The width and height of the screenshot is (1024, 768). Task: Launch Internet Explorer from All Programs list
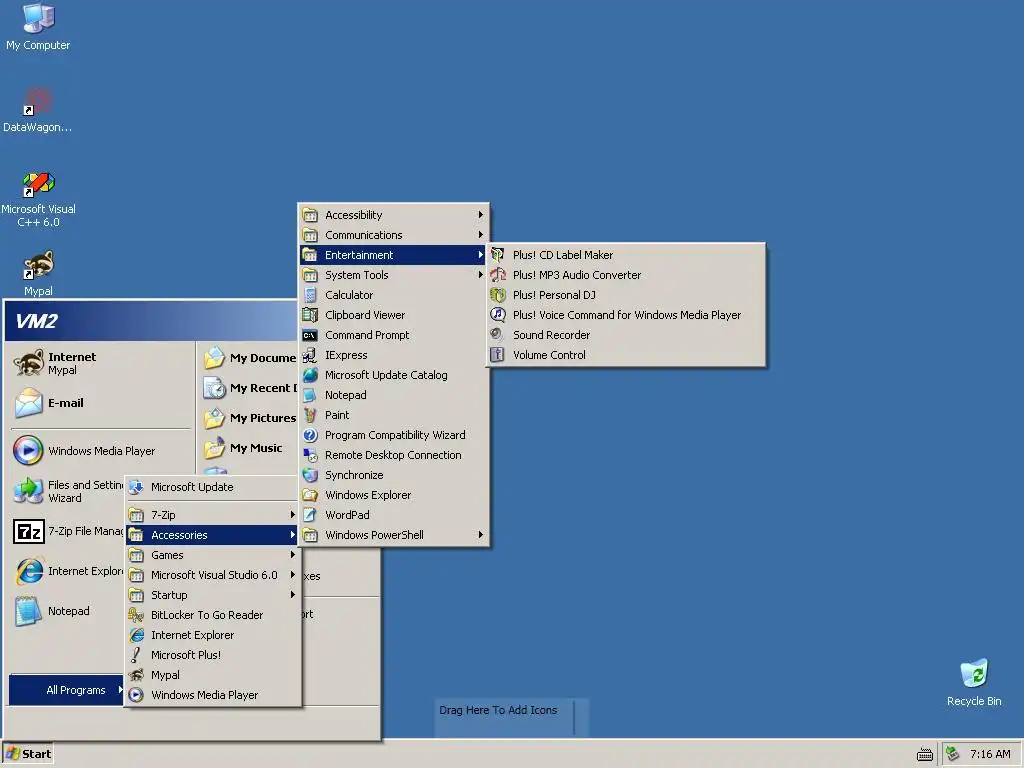click(212, 635)
